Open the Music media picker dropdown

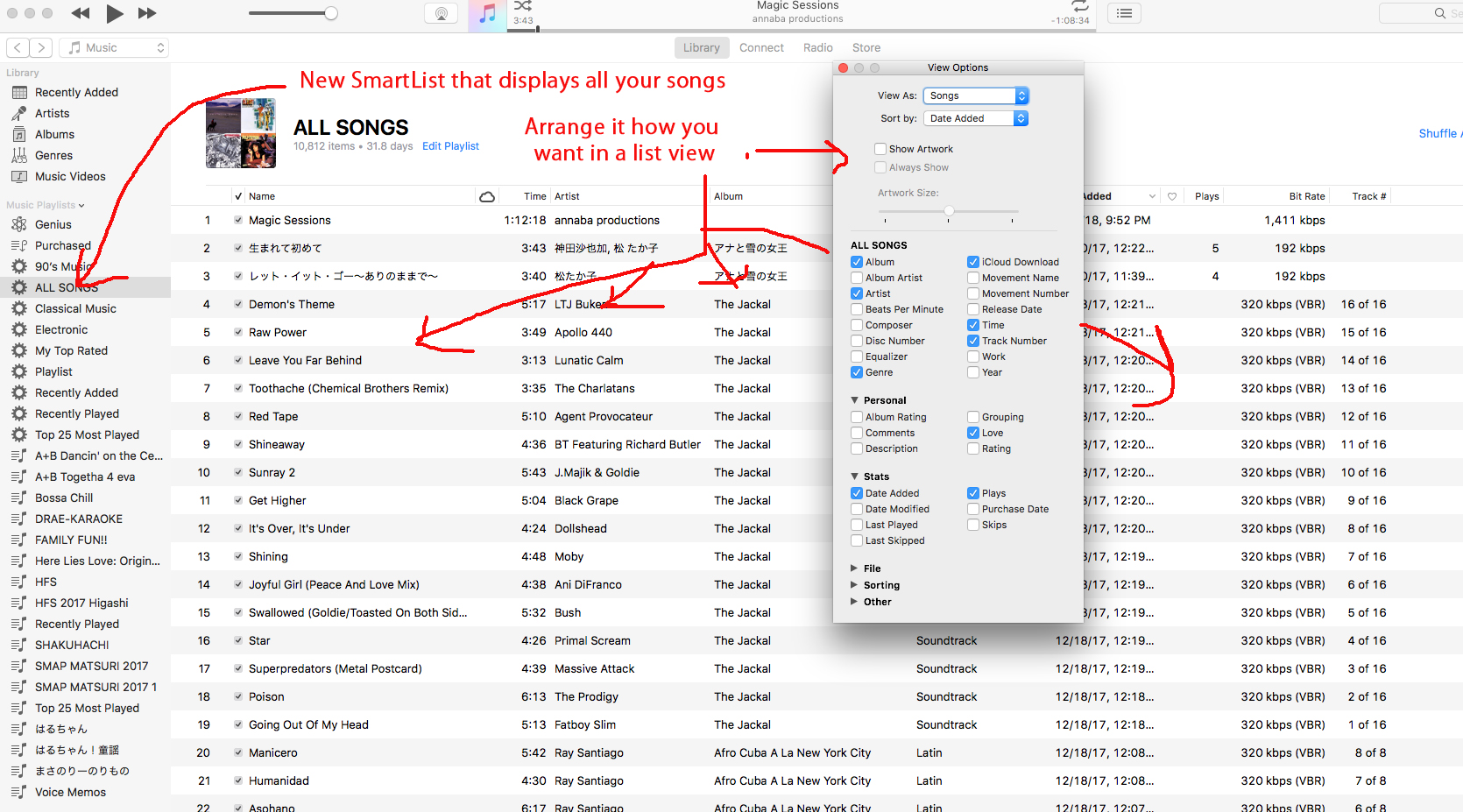114,47
